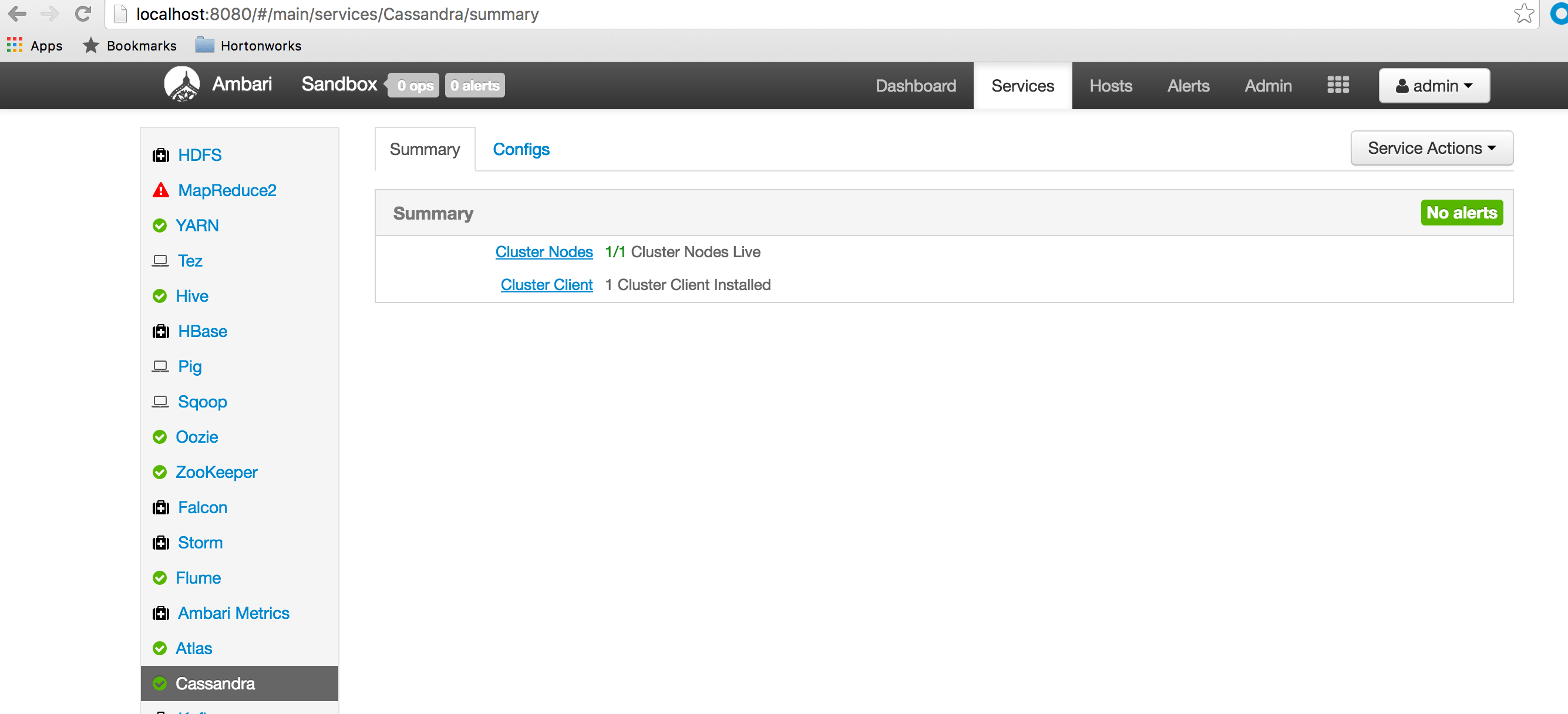Open the Cluster Client link
This screenshot has height=714, width=1568.
[x=546, y=284]
